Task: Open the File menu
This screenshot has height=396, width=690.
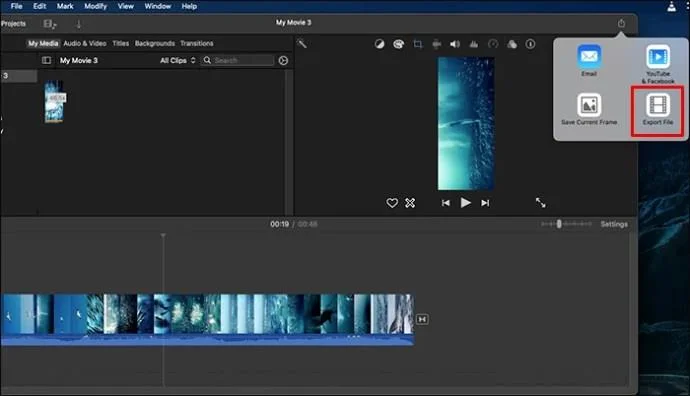Action: pyautogui.click(x=16, y=6)
